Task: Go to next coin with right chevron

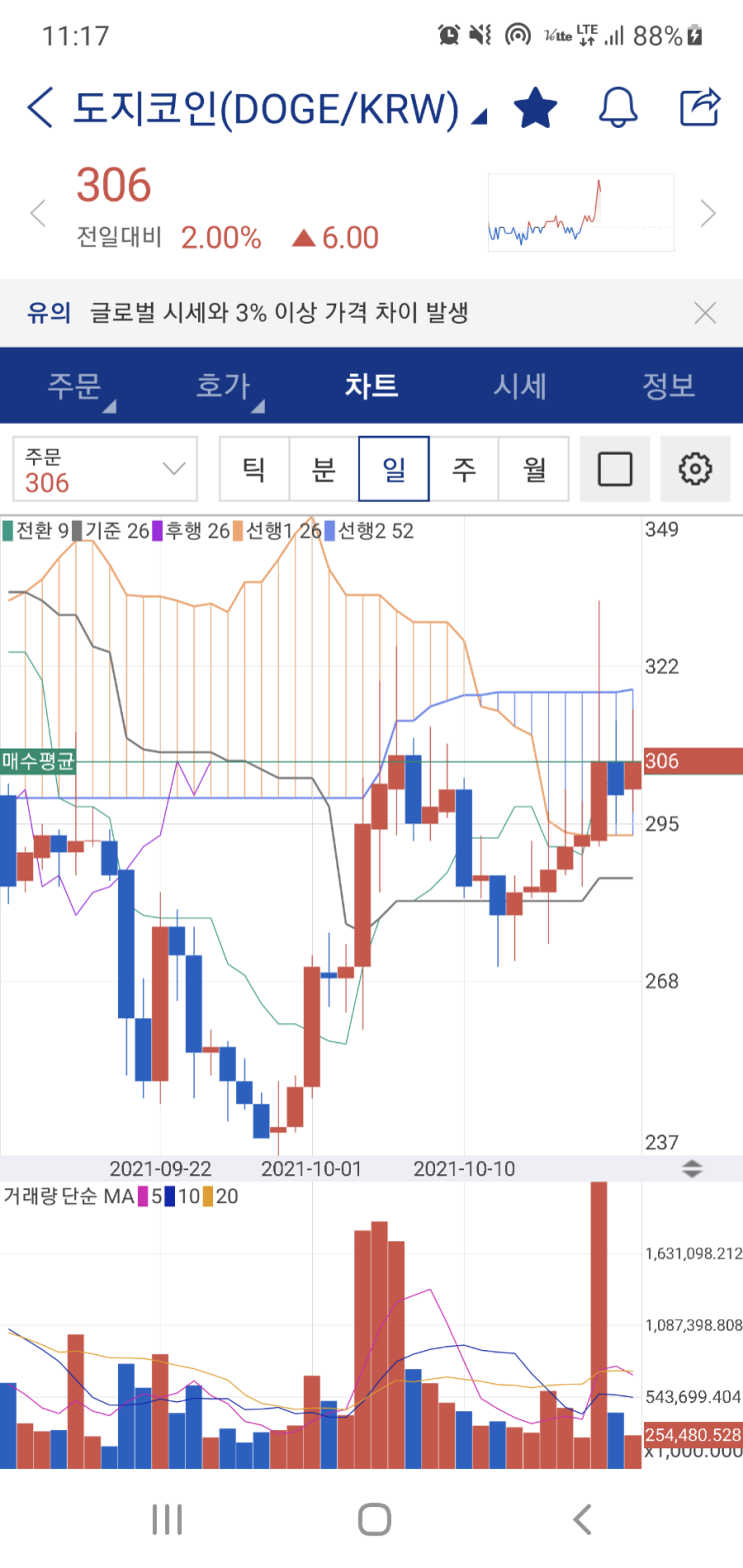Action: pyautogui.click(x=708, y=213)
